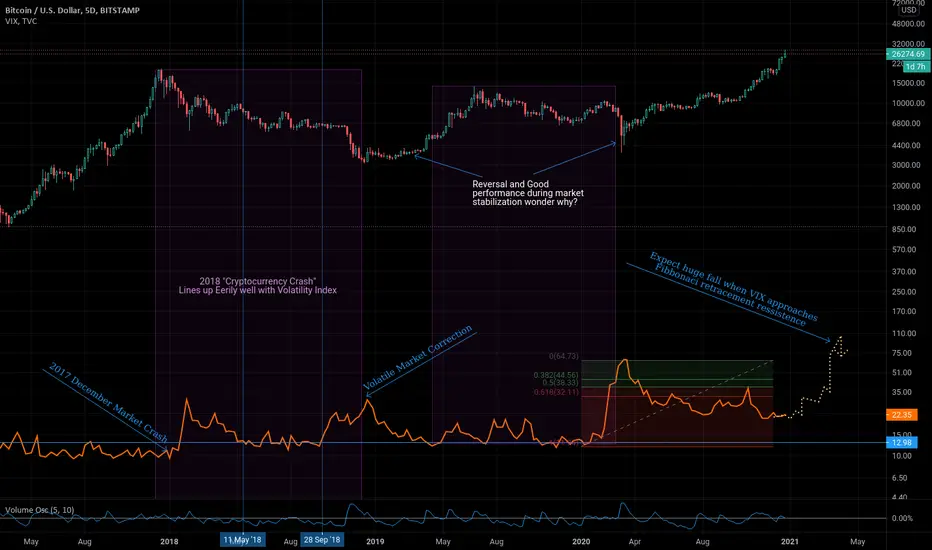Click the 0.5(38.33) Fibonacci level label

point(560,383)
